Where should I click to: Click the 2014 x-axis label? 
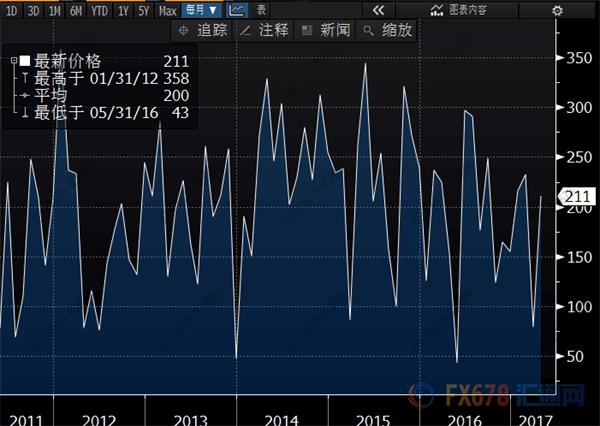pos(282,420)
